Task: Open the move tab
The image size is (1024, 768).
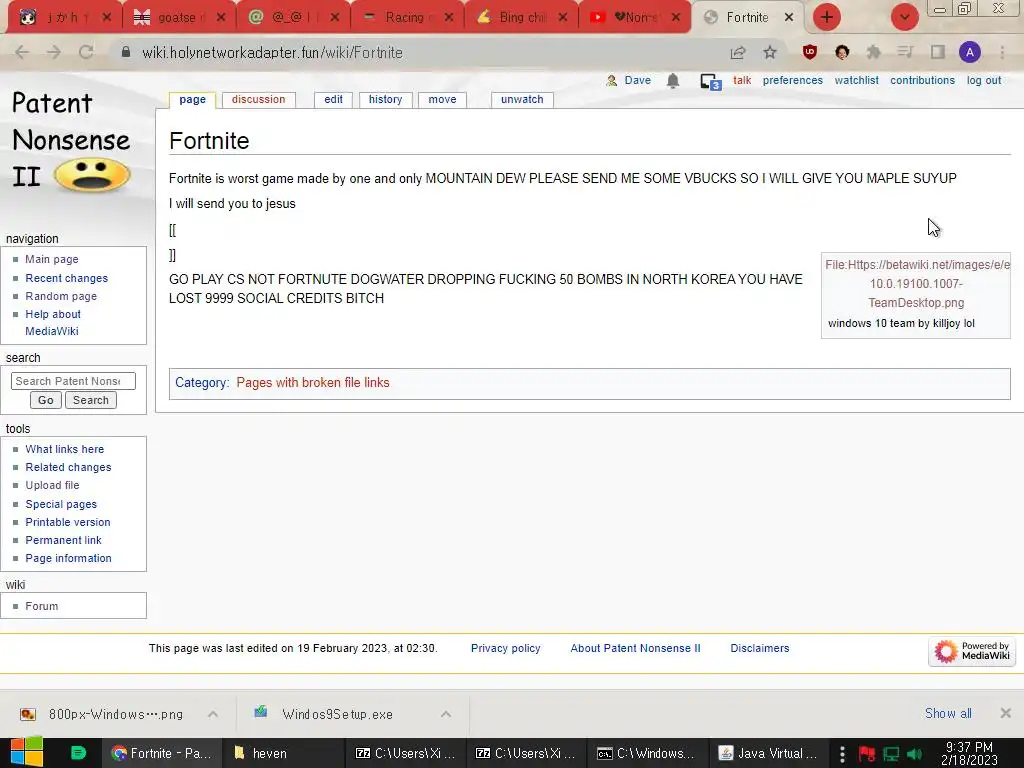Action: tap(442, 99)
